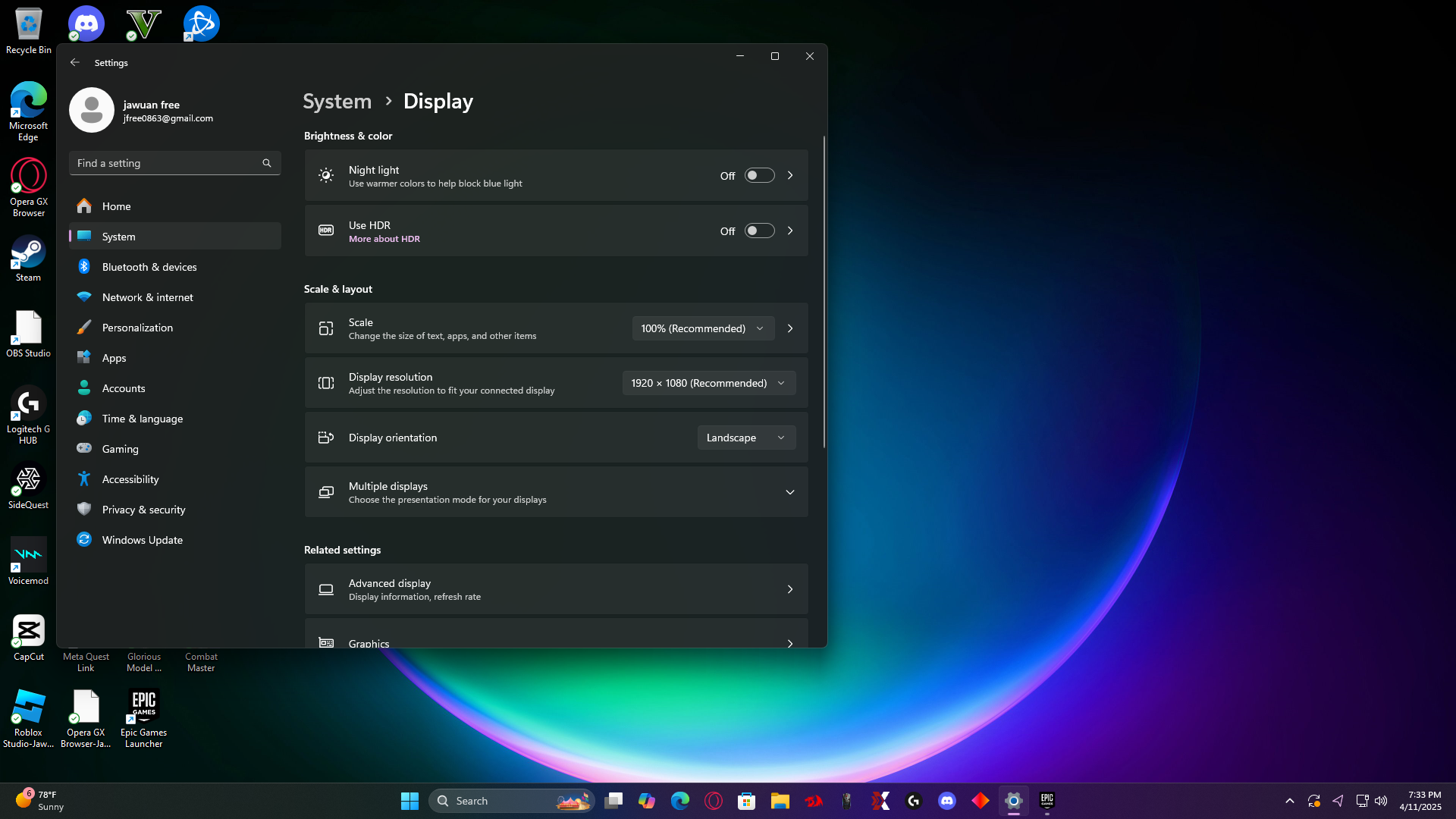Viewport: 1456px width, 819px height.
Task: Open Windows Update in Settings sidebar
Action: 175,540
